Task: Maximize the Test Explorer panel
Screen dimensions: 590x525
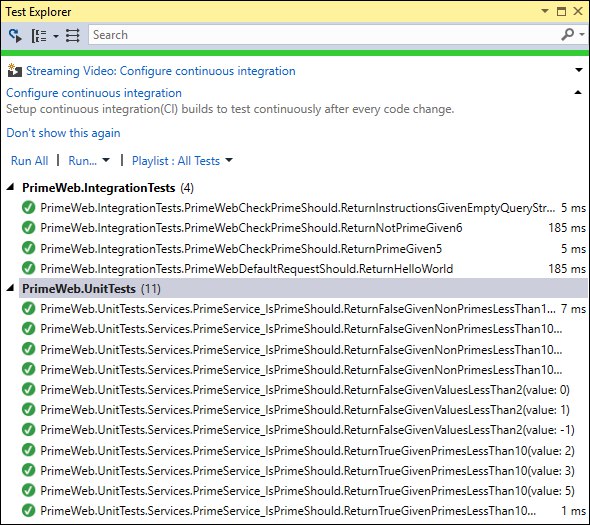Action: pos(561,11)
